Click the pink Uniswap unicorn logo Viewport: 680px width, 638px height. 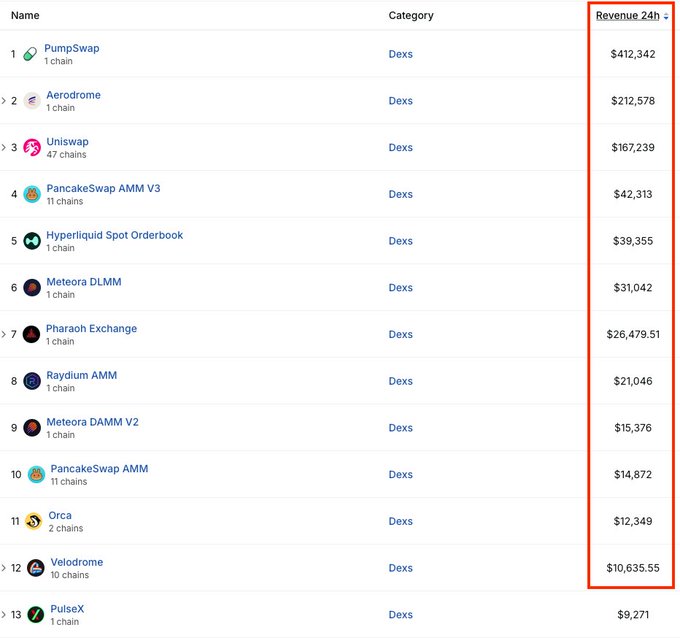coord(32,148)
